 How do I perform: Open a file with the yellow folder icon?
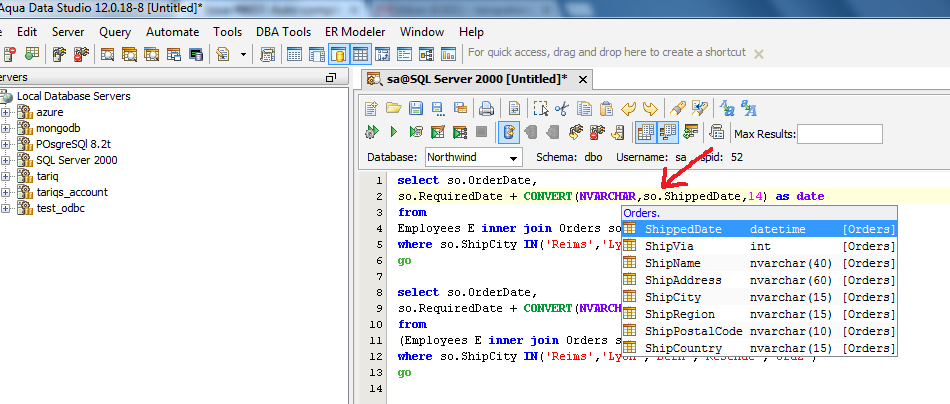click(x=394, y=108)
